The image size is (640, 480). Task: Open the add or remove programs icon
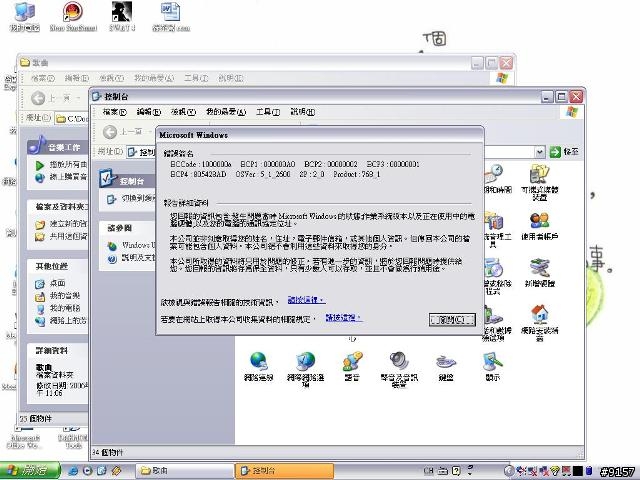click(x=497, y=276)
